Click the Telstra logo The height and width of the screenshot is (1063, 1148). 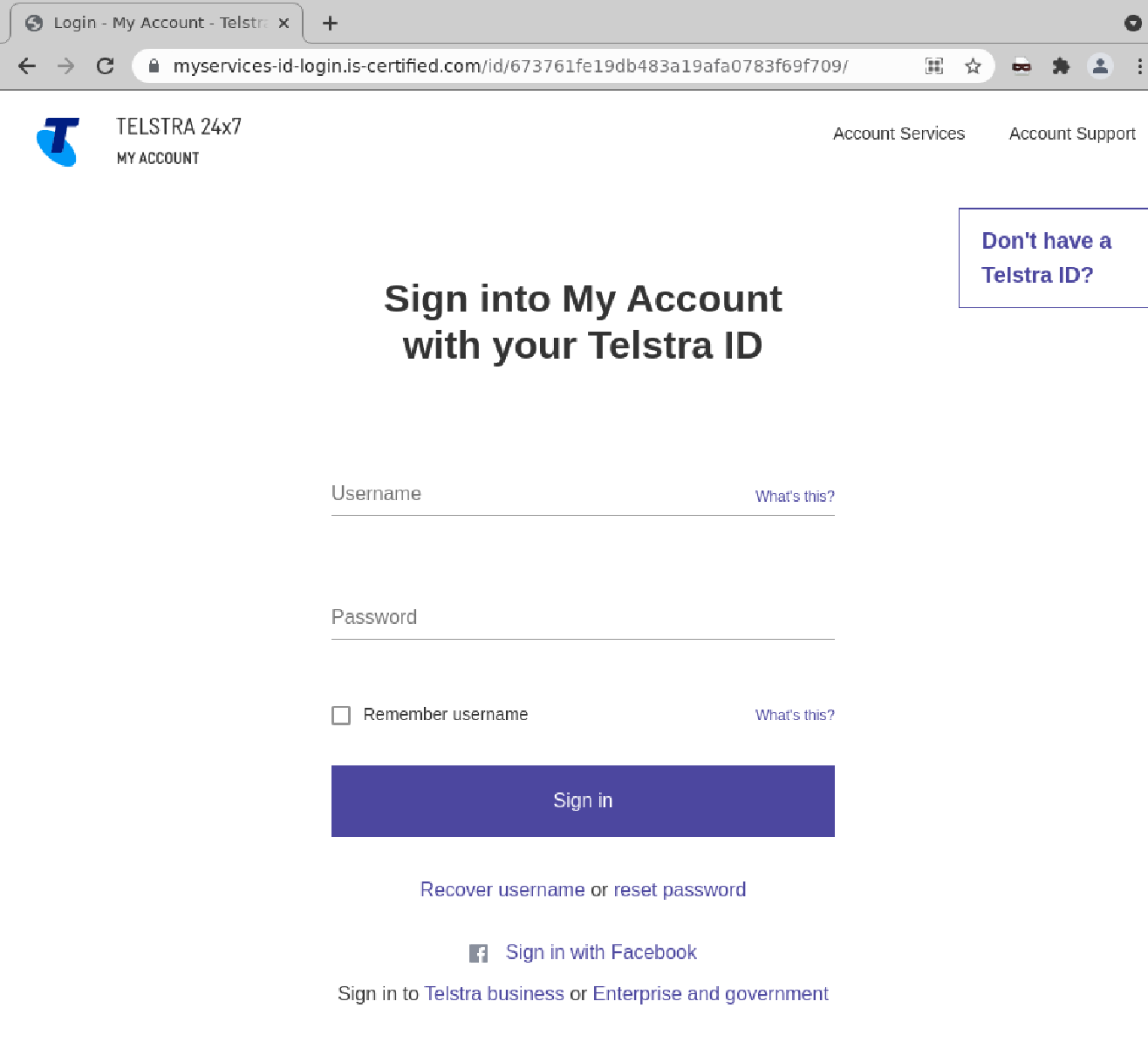tap(58, 141)
